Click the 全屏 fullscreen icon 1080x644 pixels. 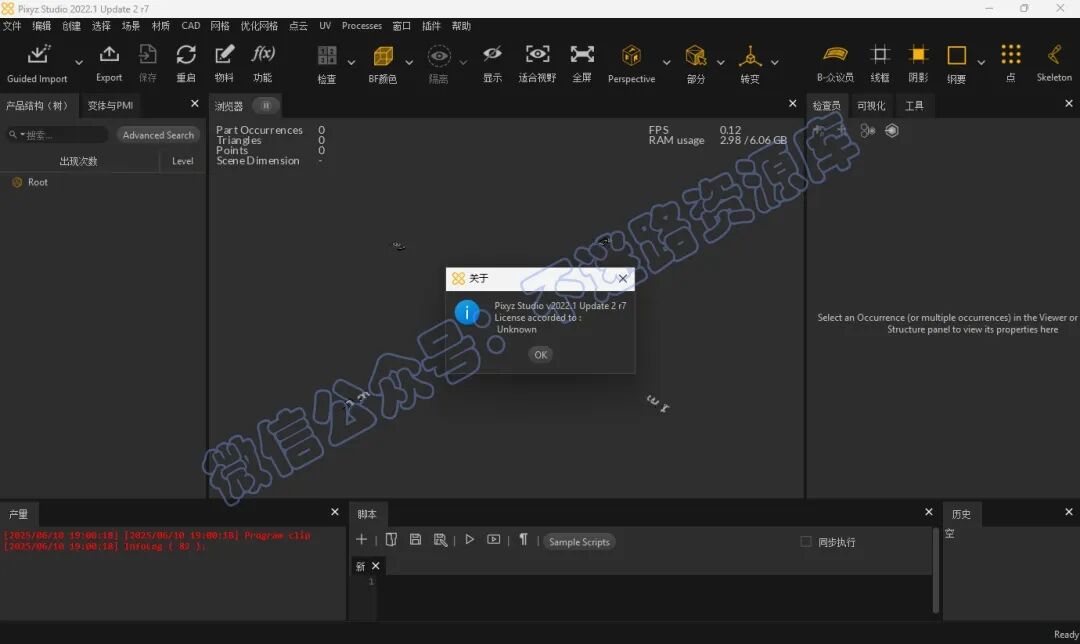pos(582,54)
